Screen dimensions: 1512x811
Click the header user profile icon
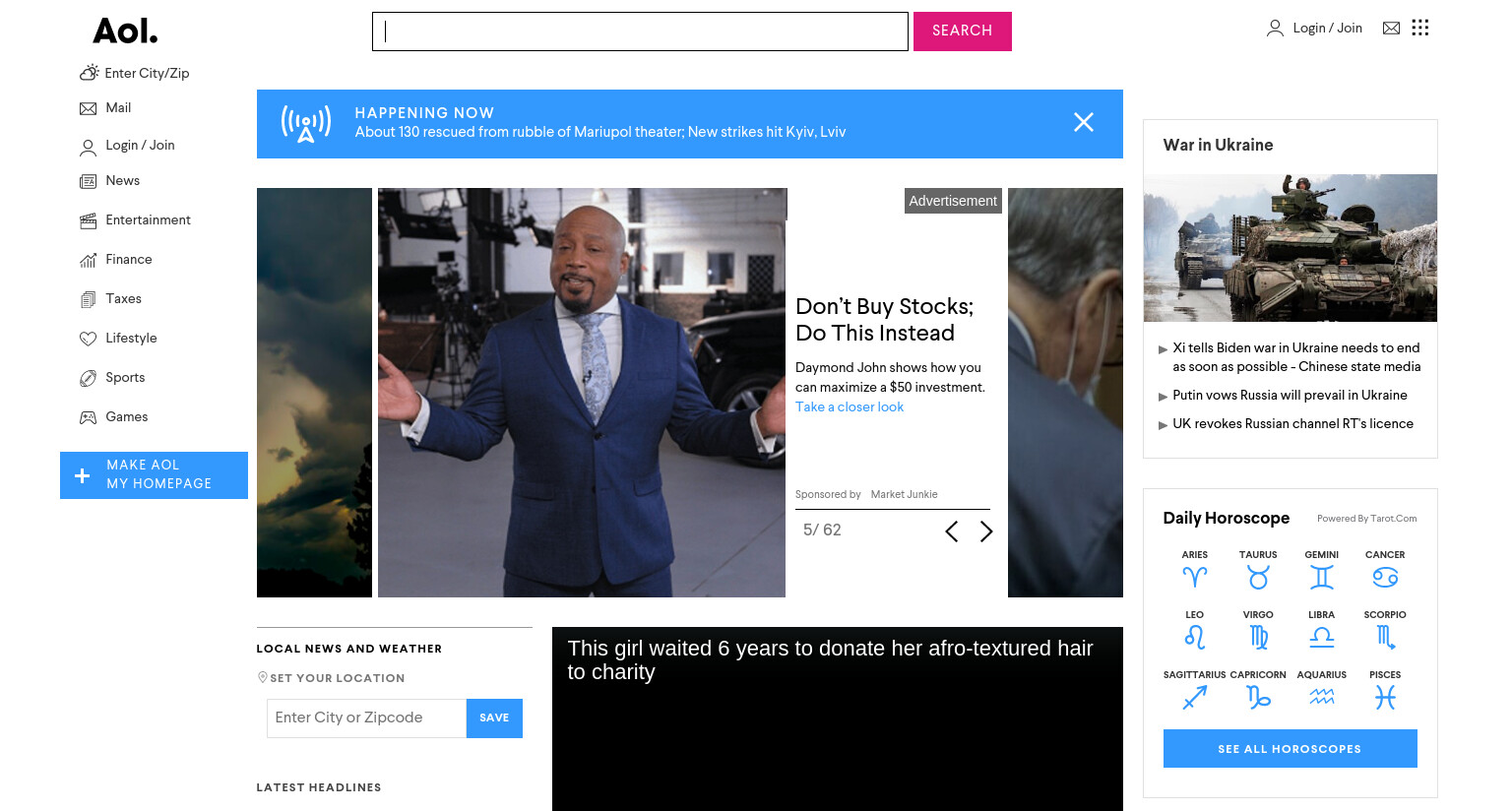coord(1275,28)
